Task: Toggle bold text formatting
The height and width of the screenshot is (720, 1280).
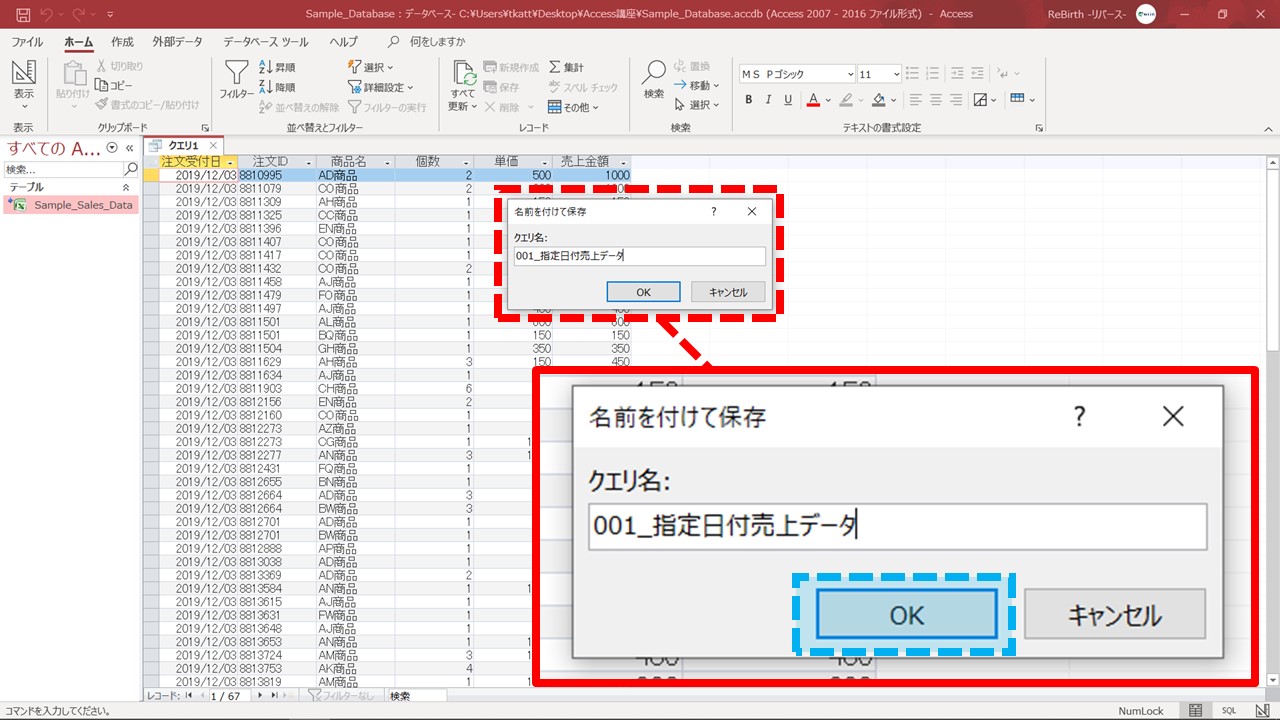Action: (x=748, y=100)
